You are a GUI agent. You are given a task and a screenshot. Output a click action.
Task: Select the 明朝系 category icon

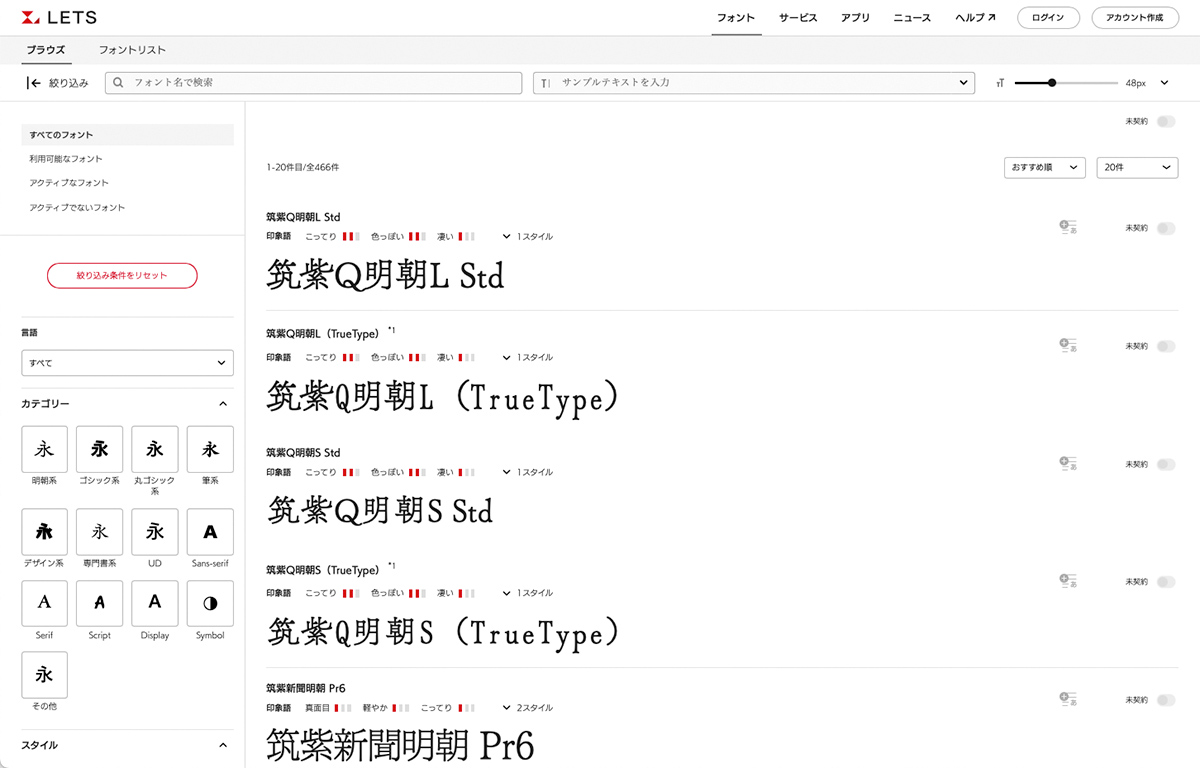45,449
